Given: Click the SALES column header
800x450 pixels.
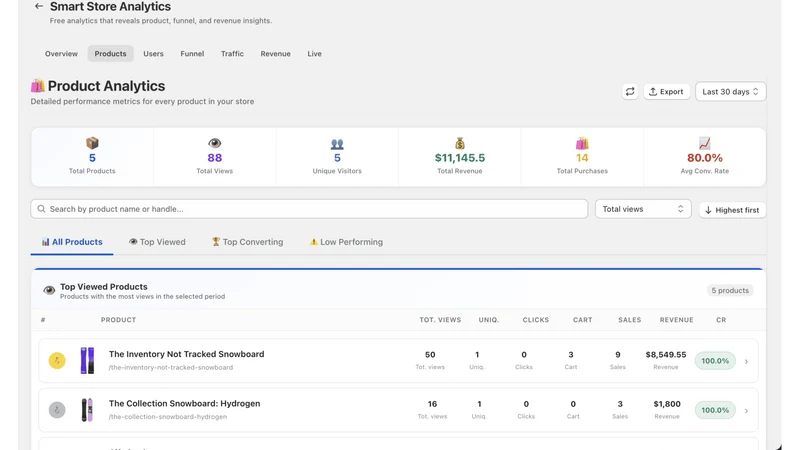Looking at the screenshot, I should coord(630,320).
